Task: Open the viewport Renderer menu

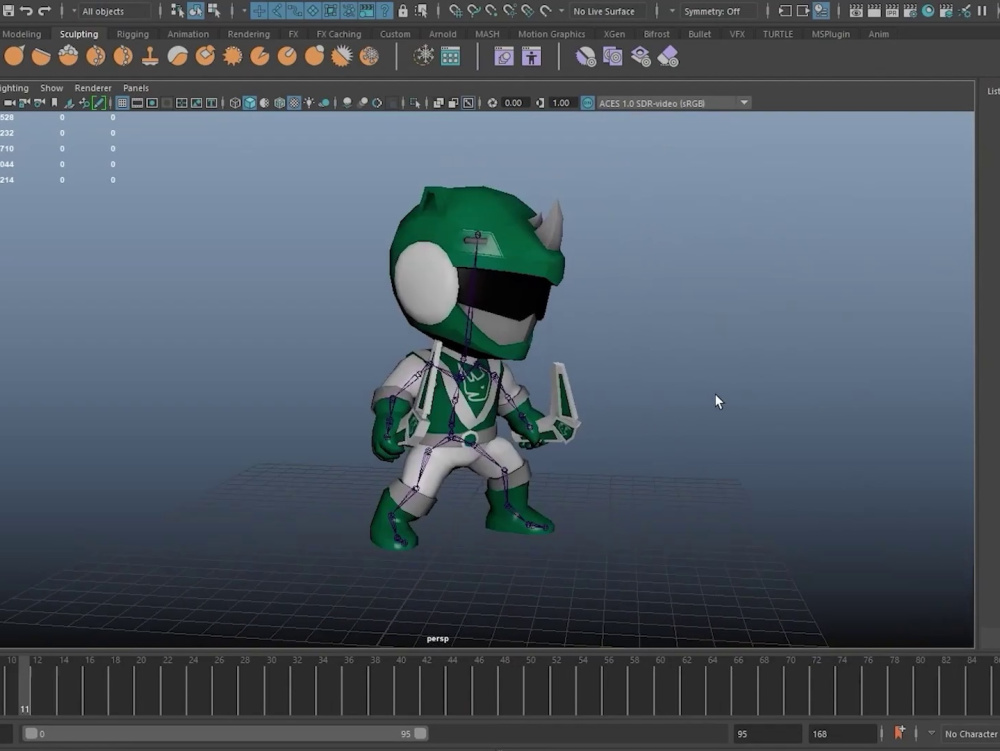Action: tap(93, 88)
